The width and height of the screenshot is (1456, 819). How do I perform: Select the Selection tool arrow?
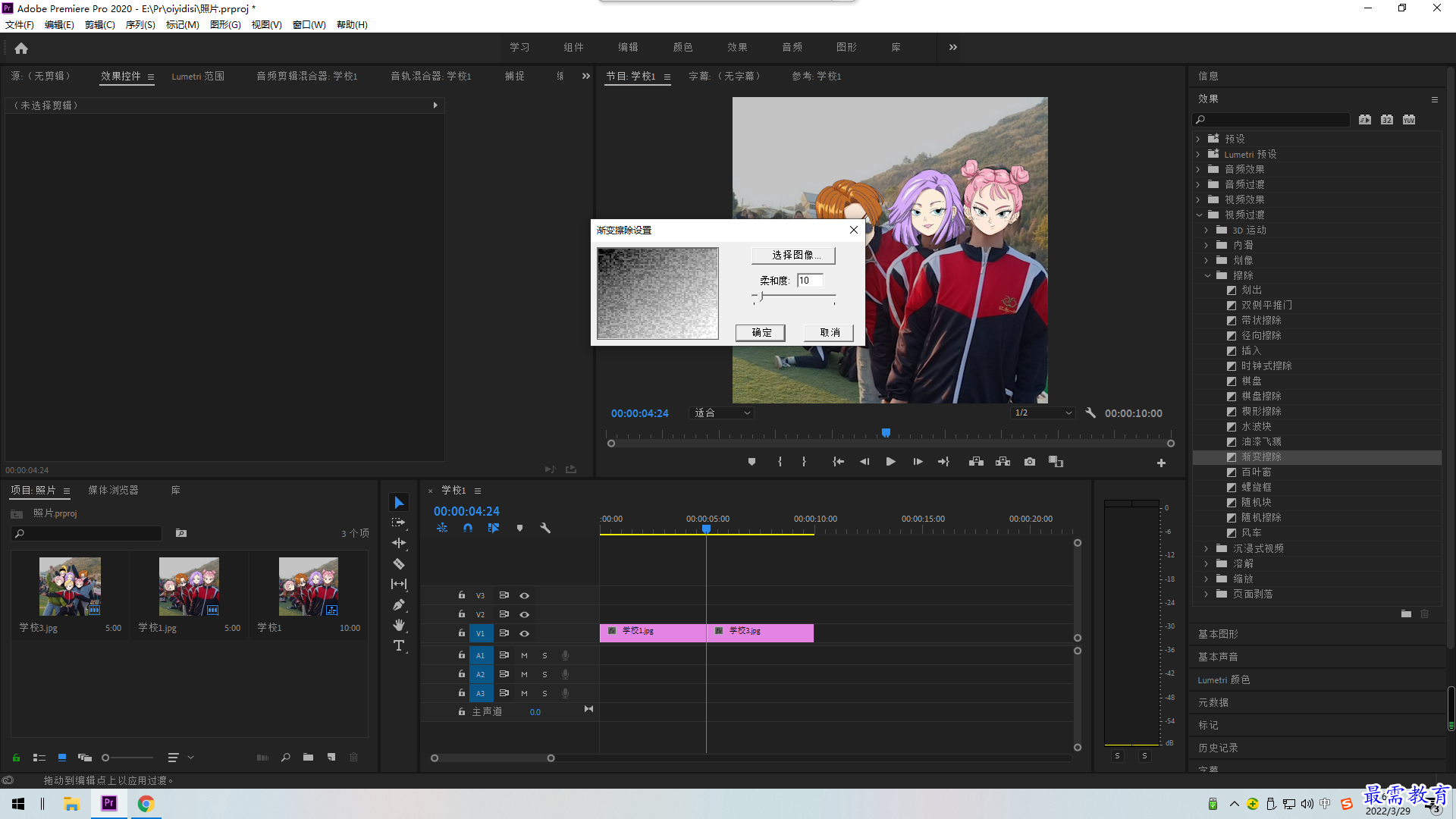(x=399, y=503)
